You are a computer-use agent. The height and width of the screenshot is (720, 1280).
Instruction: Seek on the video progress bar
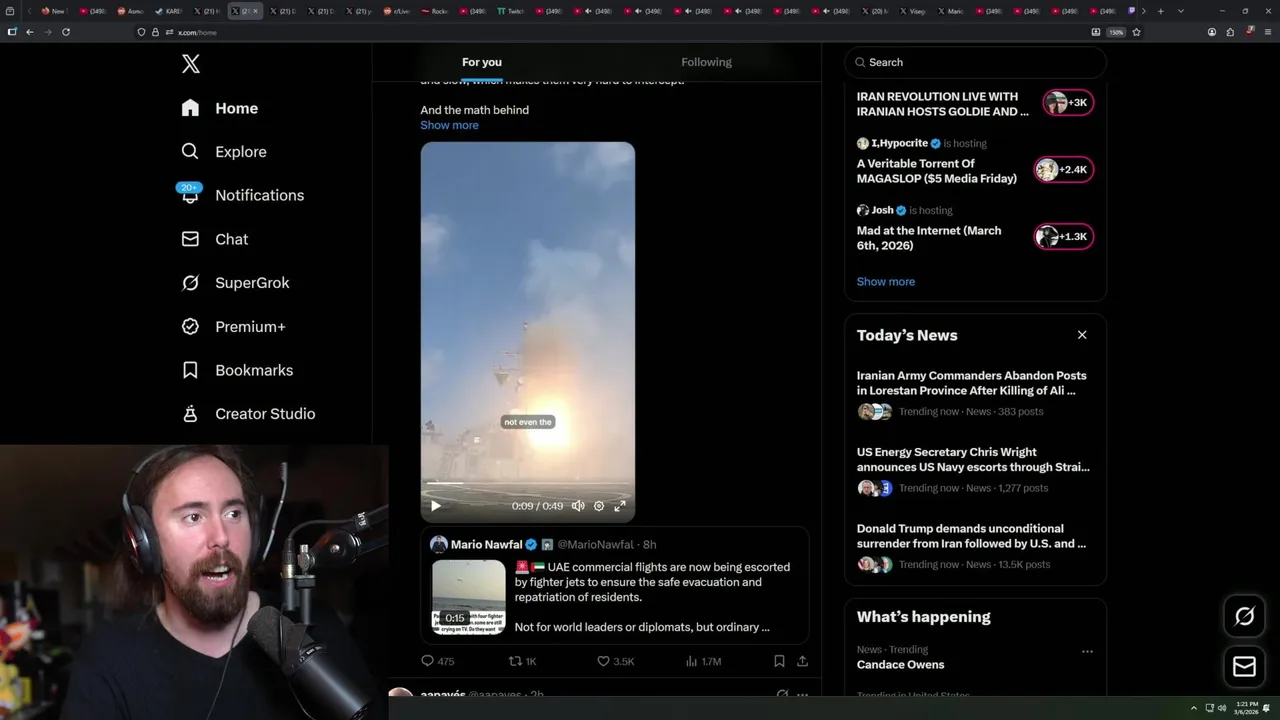tap(527, 484)
